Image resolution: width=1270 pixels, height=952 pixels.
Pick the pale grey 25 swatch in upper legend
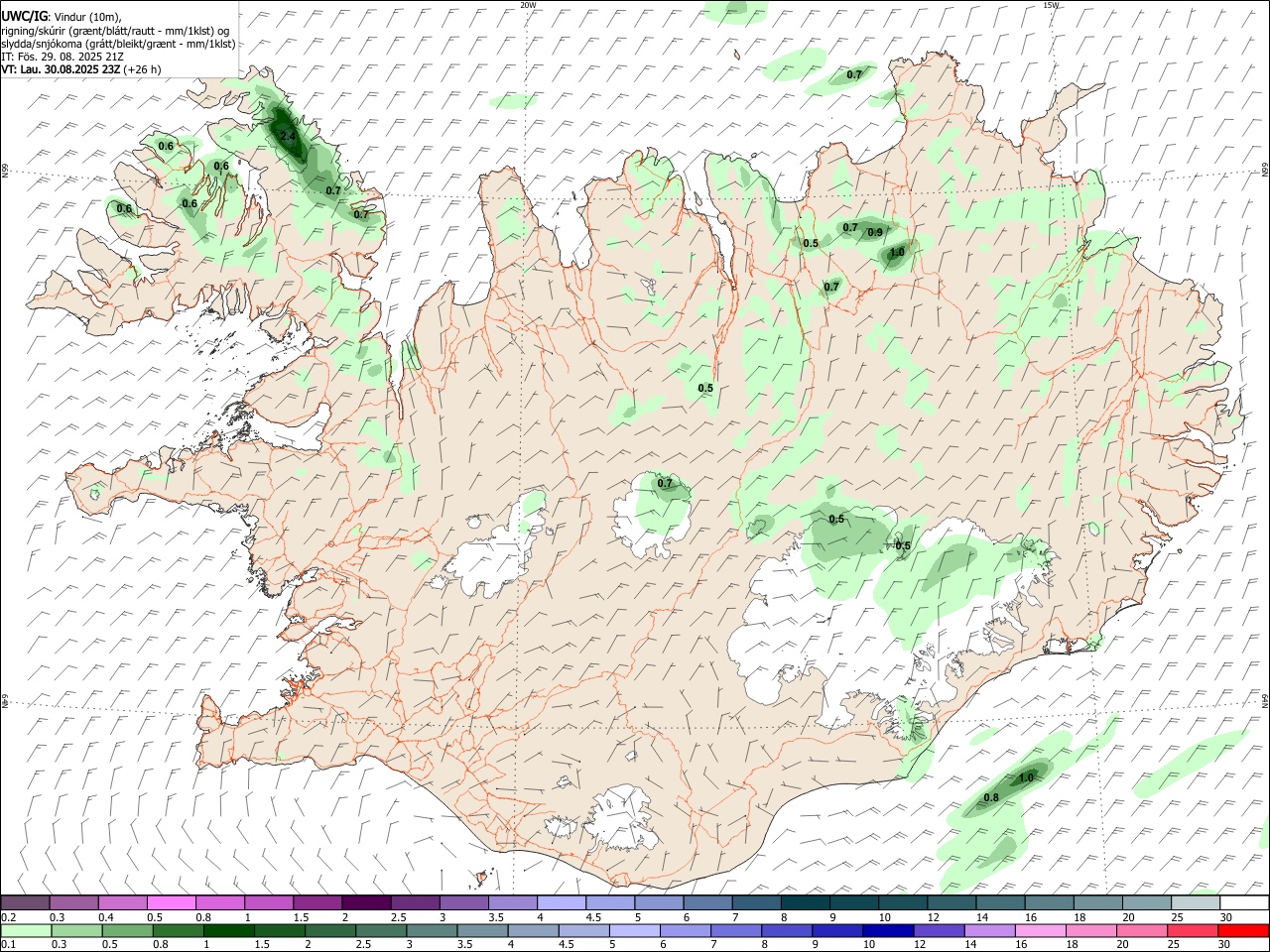1196,902
